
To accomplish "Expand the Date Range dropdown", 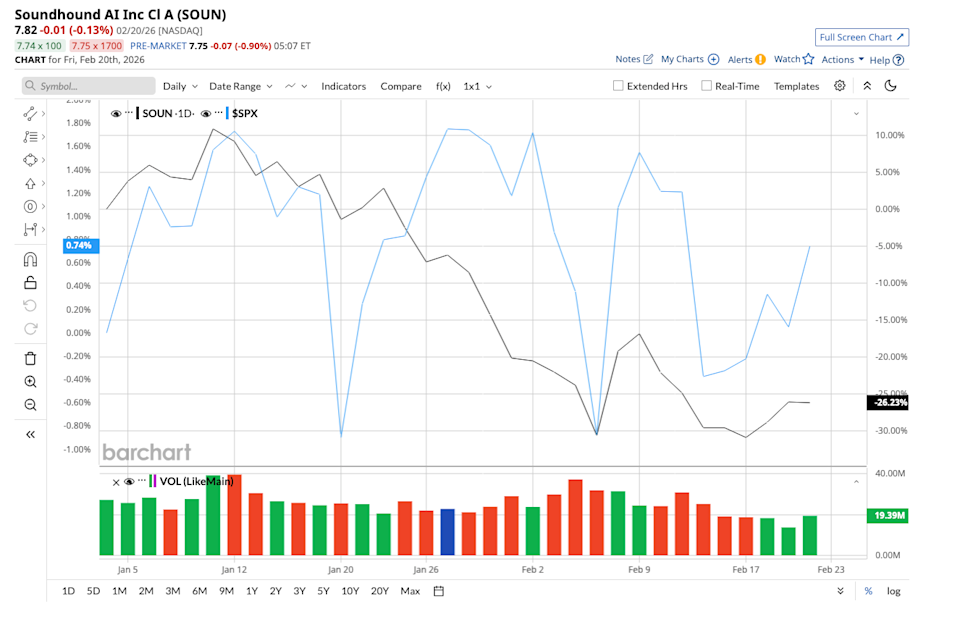I will (240, 86).
